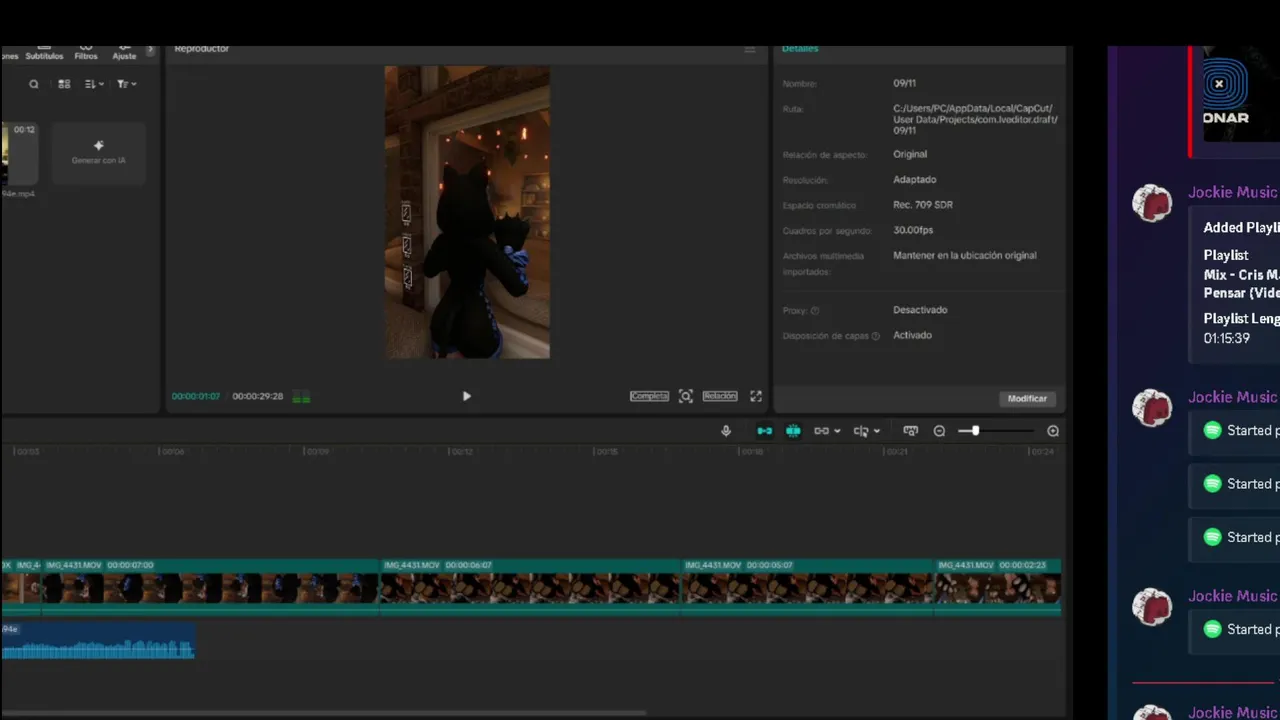Open the media filter dropdown
The height and width of the screenshot is (720, 1280).
(x=126, y=84)
